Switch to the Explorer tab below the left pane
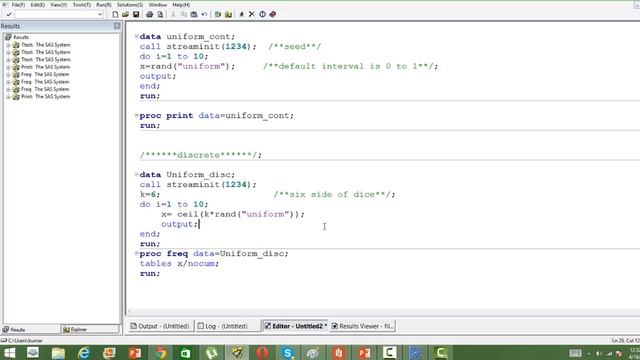Image resolution: width=640 pixels, height=360 pixels. (90, 329)
